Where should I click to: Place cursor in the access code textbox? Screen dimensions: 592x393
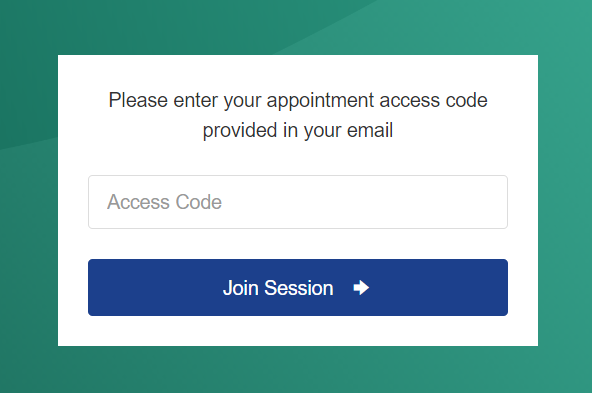298,202
